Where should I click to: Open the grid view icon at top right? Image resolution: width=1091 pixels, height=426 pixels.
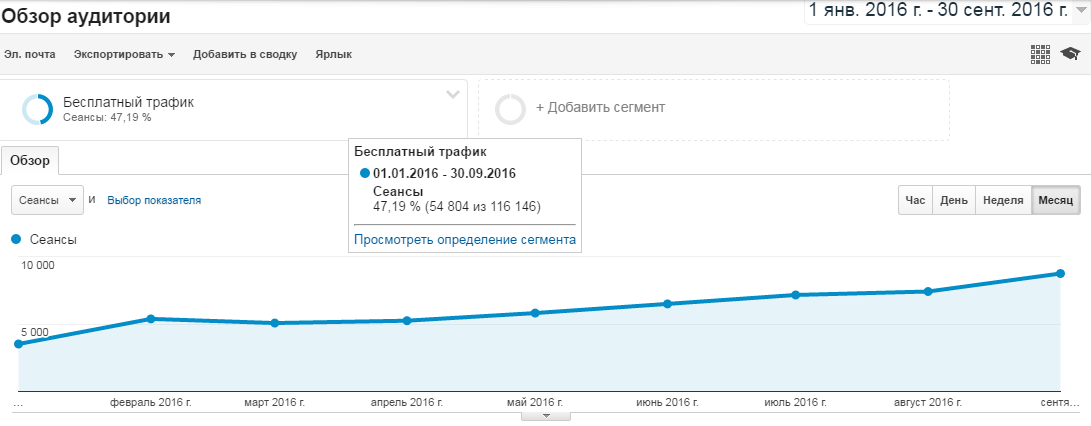pyautogui.click(x=1040, y=54)
